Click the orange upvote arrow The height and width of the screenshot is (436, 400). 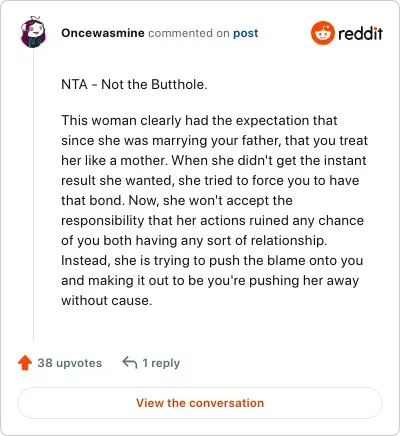coord(25,363)
